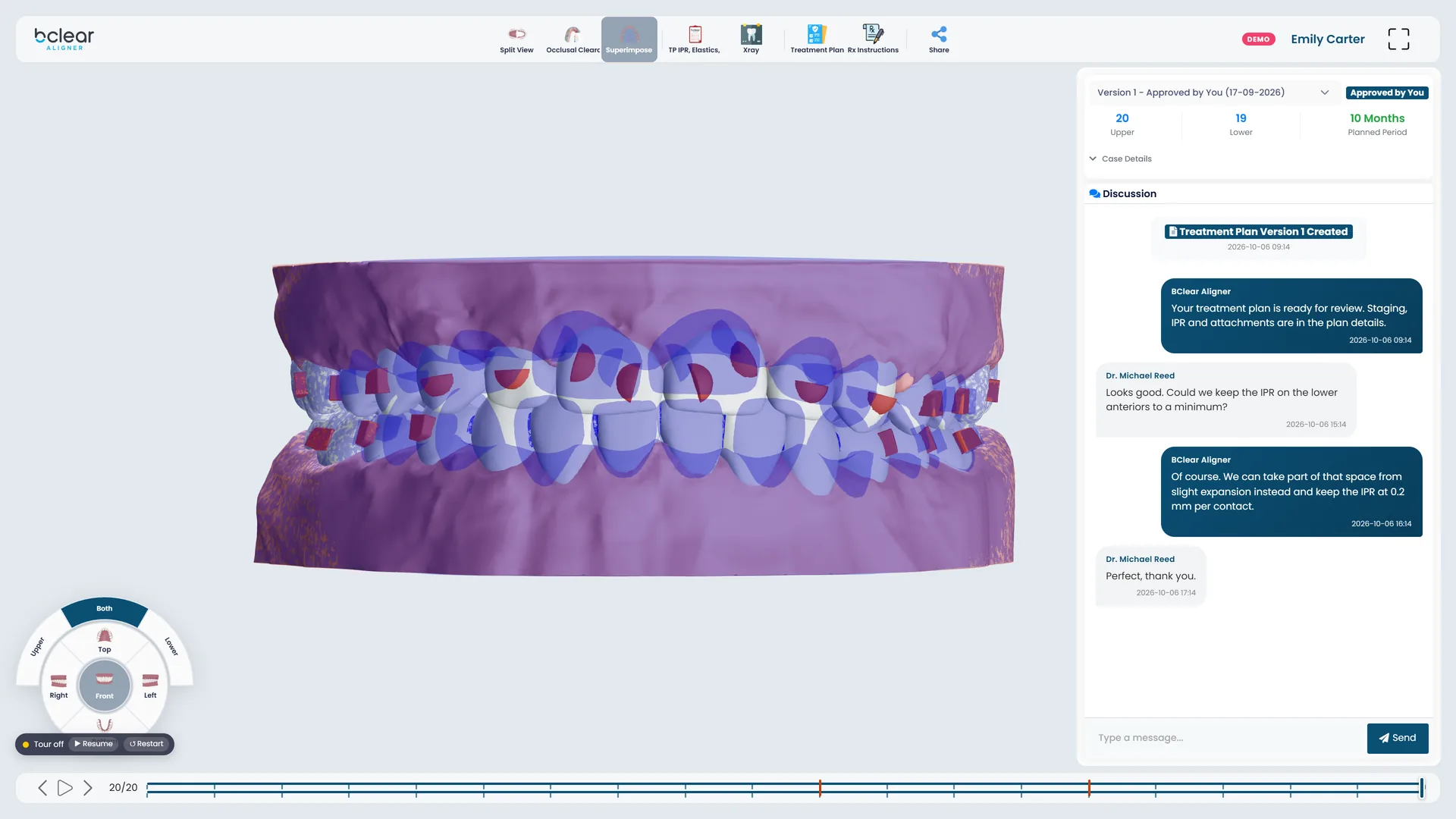Select Left view in view wheel
Screen dimensions: 1456x819
tap(150, 686)
